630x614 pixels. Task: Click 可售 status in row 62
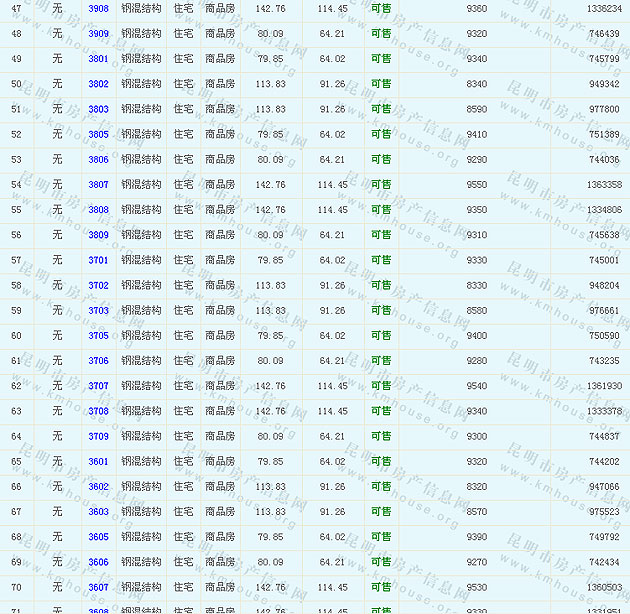click(381, 386)
